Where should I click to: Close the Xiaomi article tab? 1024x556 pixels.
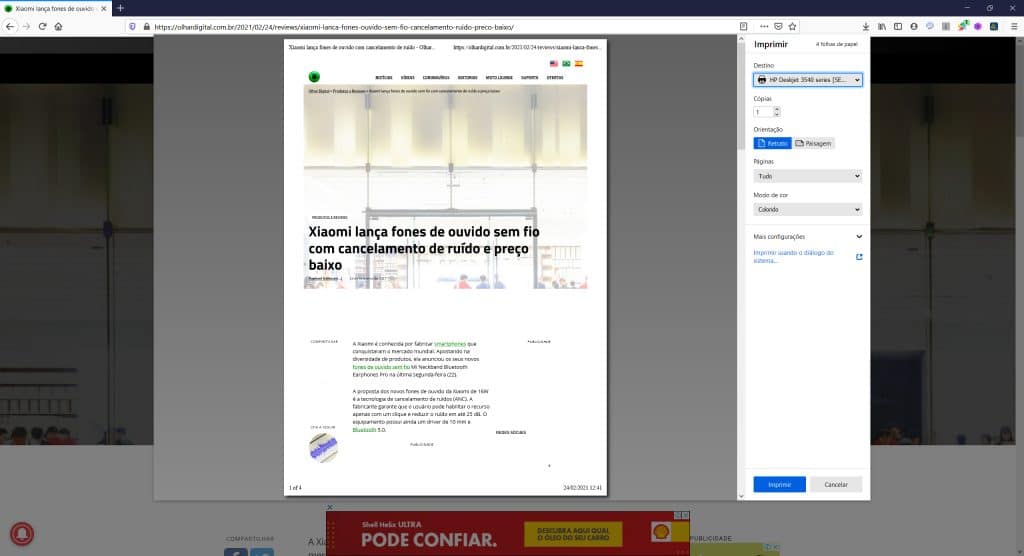point(103,8)
